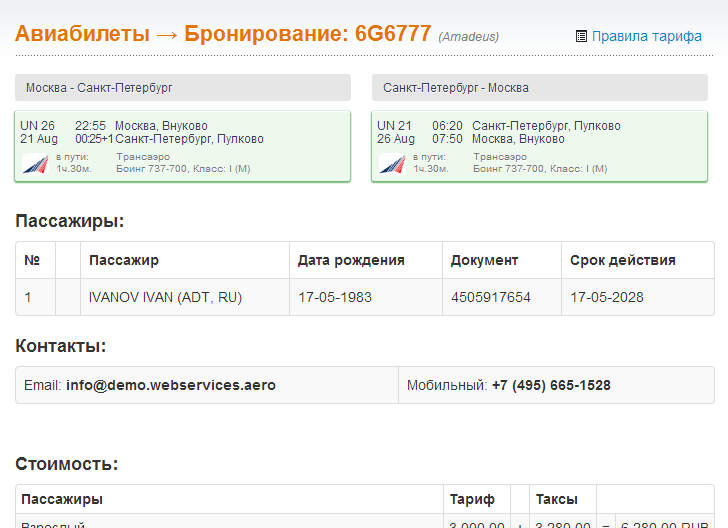Click passenger name IVANOV IVAN (ADT, RU)
The height and width of the screenshot is (528, 728).
tap(165, 297)
